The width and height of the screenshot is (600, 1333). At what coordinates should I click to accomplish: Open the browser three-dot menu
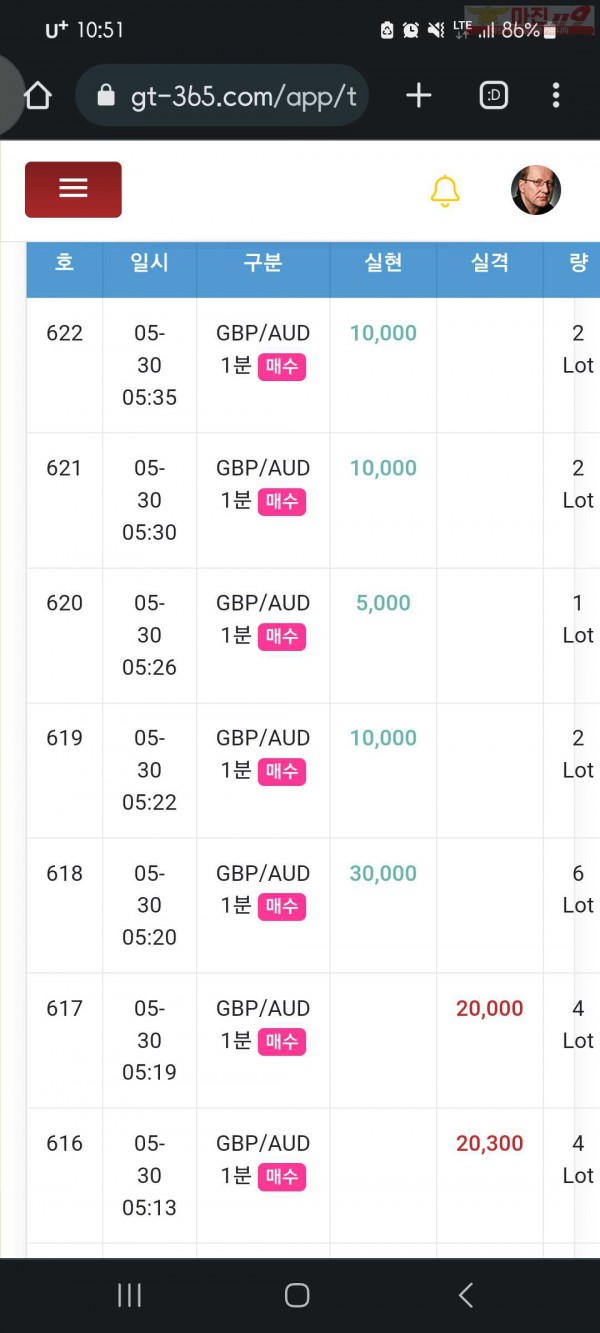pos(556,96)
